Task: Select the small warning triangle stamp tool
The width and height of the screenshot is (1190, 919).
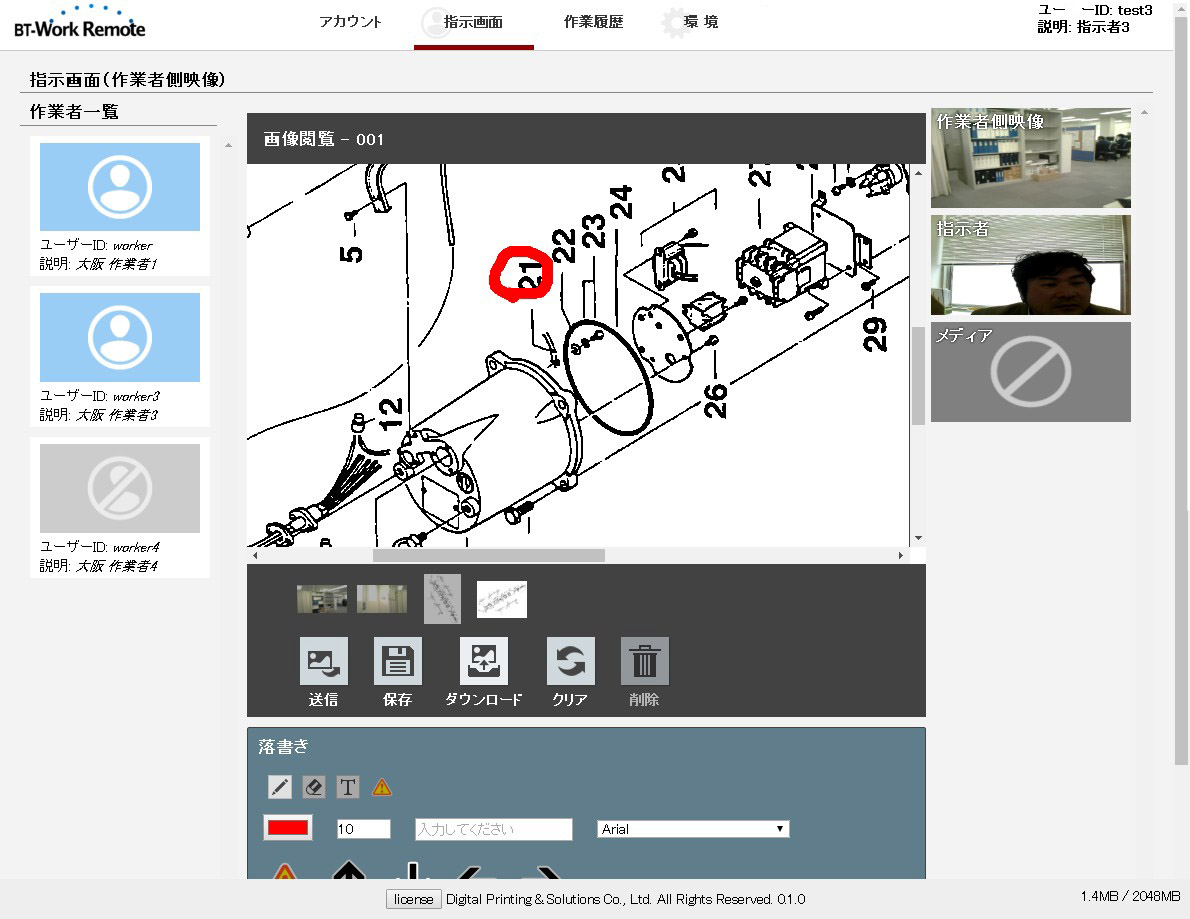Action: point(382,787)
